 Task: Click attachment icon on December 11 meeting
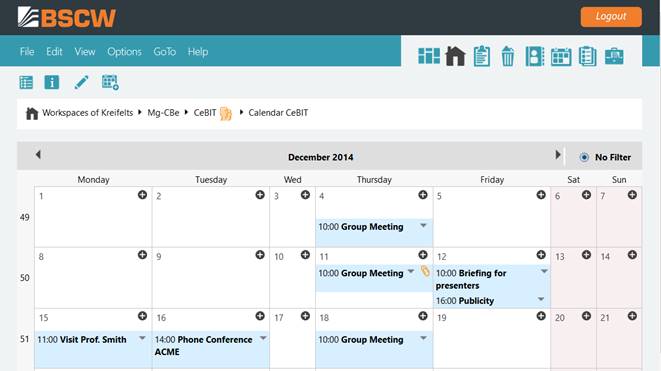425,271
